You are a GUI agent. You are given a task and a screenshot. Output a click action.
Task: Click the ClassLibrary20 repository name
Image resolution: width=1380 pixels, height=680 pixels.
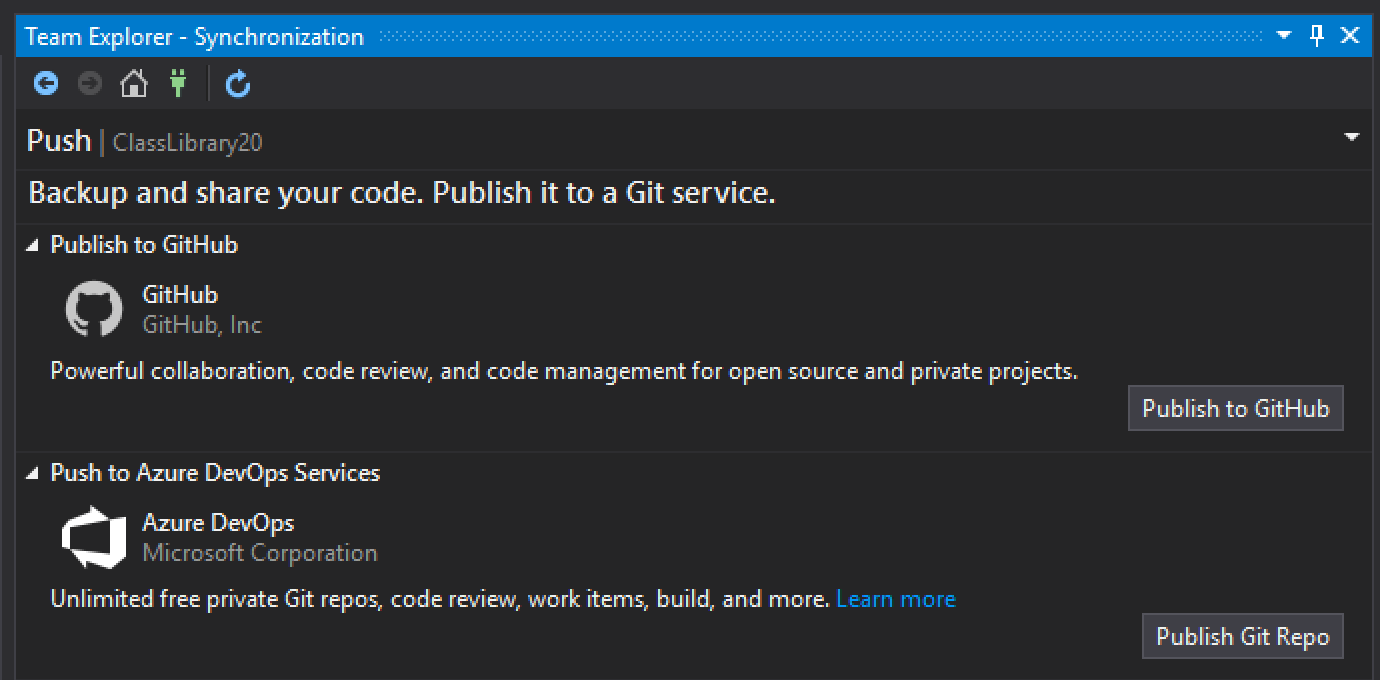coord(188,143)
